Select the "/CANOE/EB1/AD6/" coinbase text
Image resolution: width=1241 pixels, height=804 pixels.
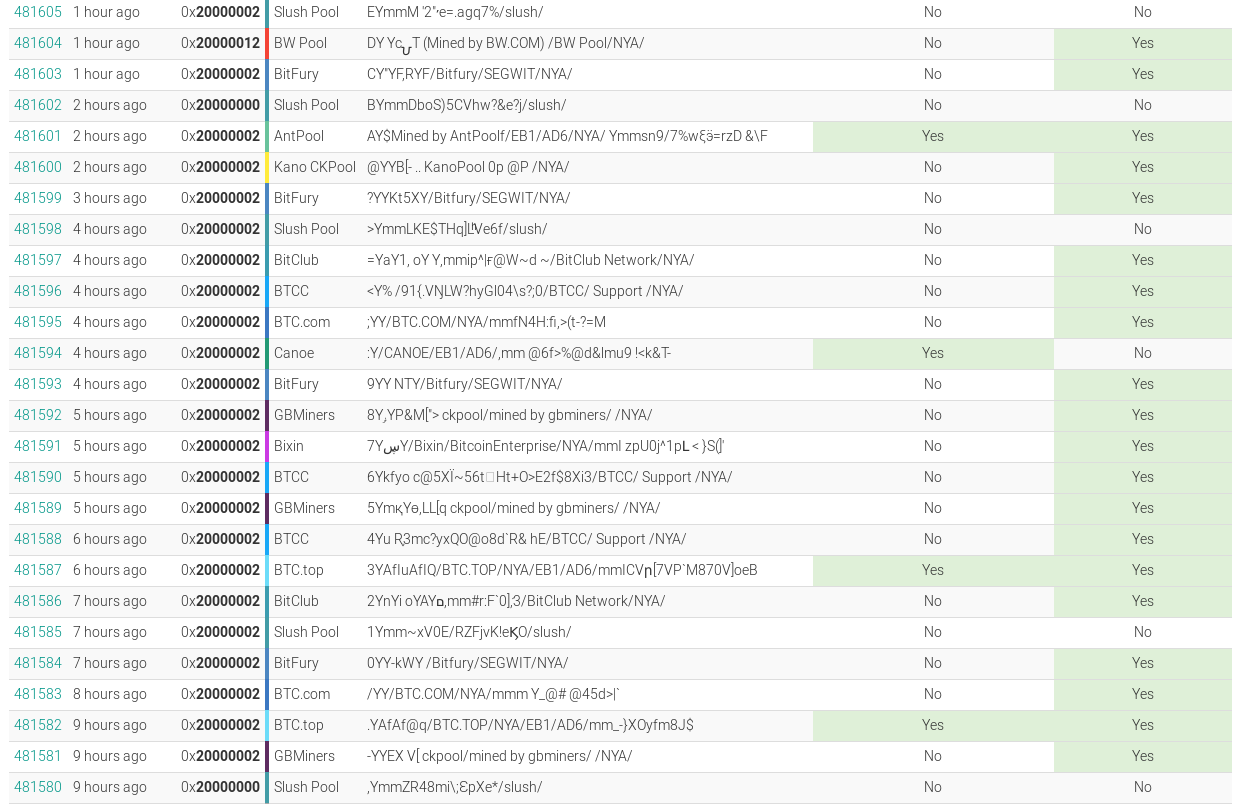448,353
